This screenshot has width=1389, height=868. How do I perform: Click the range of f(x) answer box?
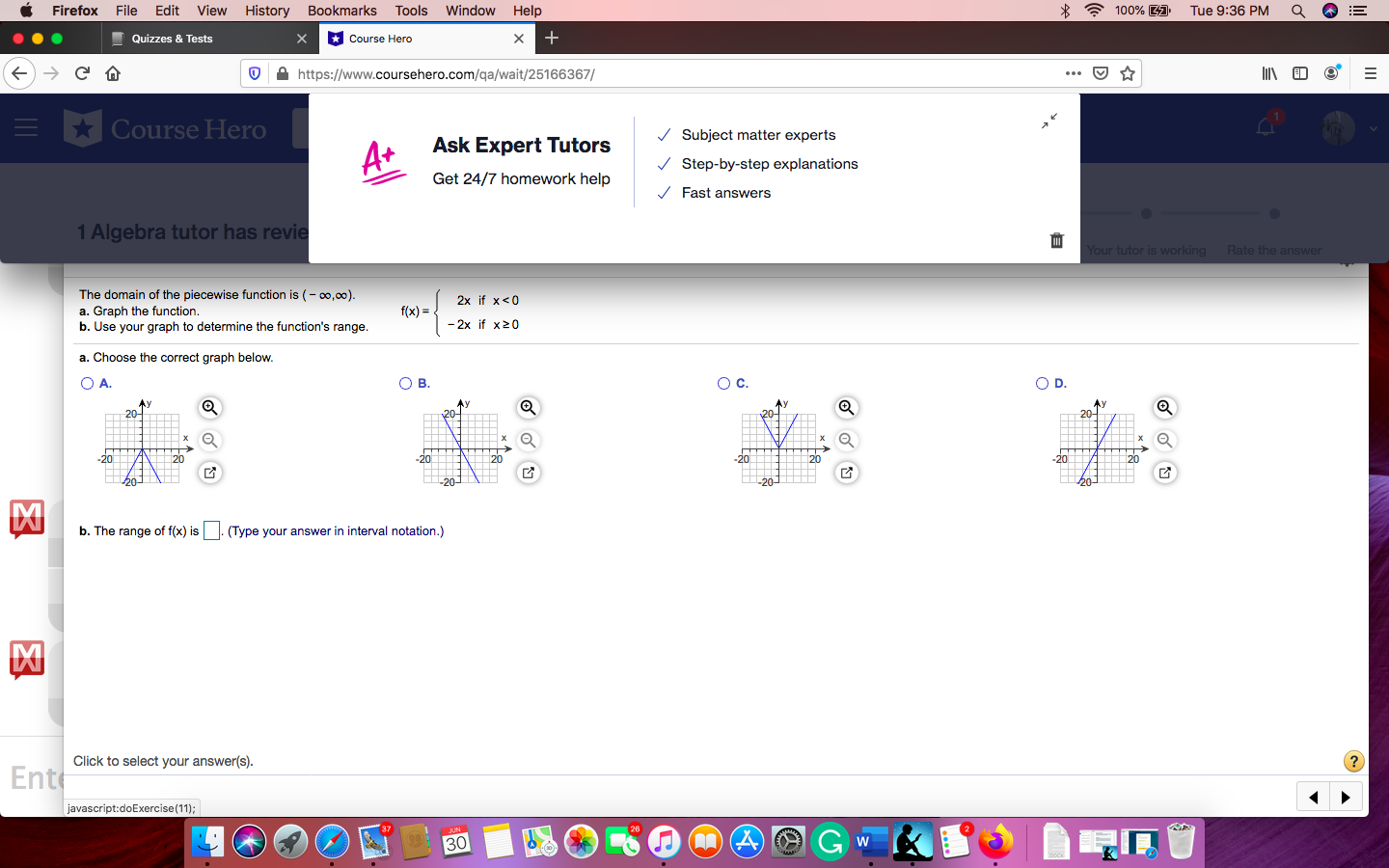tap(212, 530)
